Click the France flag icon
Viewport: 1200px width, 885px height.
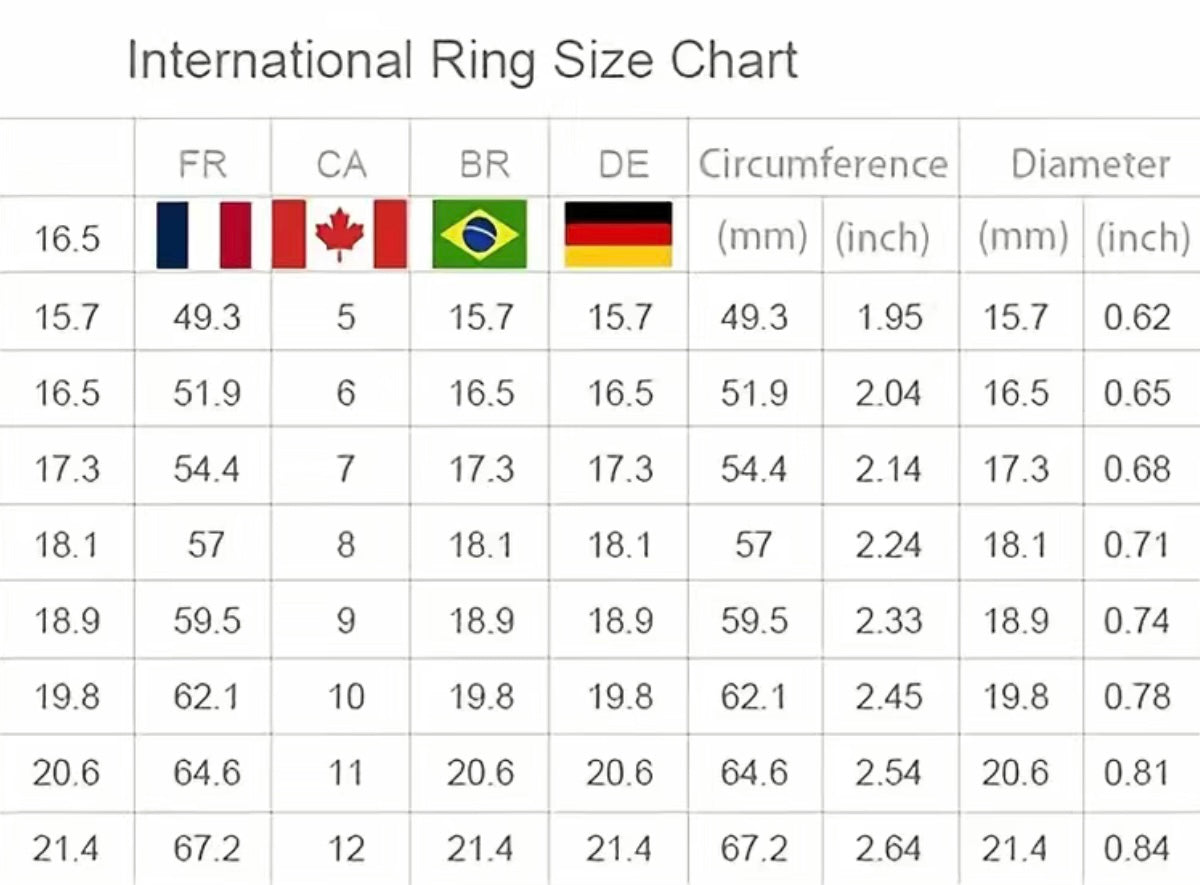point(204,235)
